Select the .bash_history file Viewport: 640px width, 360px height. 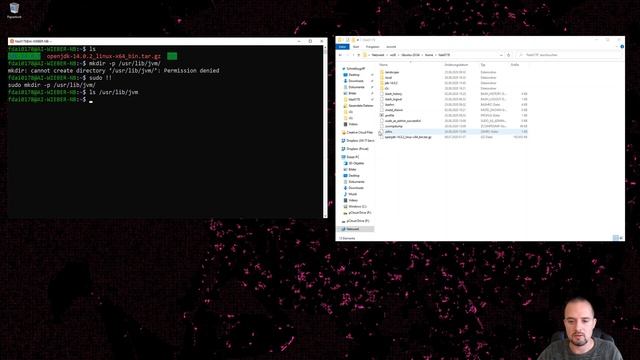pyautogui.click(x=393, y=94)
